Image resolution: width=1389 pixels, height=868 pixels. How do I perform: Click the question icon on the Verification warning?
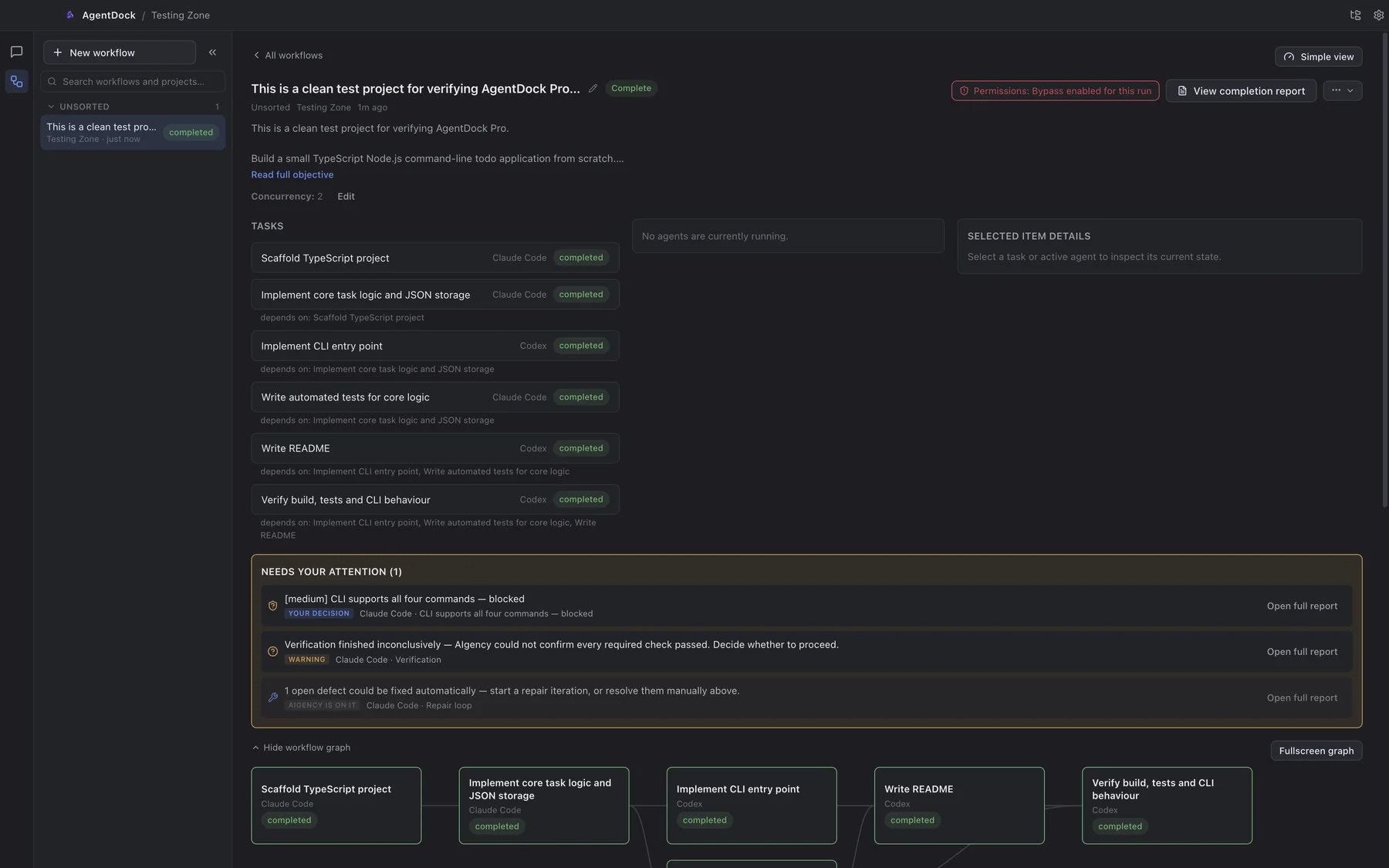[x=272, y=651]
